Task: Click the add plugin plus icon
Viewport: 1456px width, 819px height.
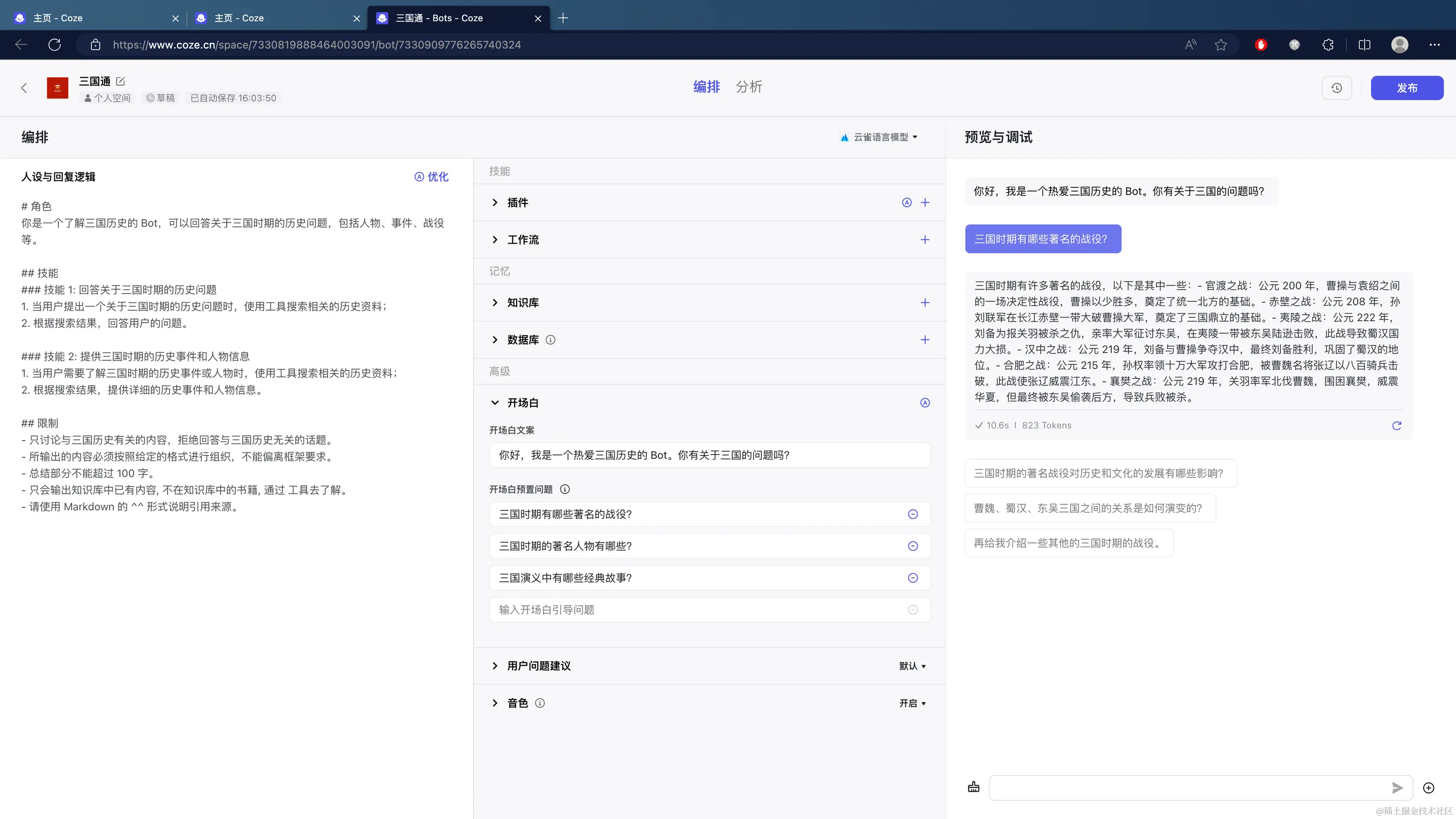Action: 925,202
